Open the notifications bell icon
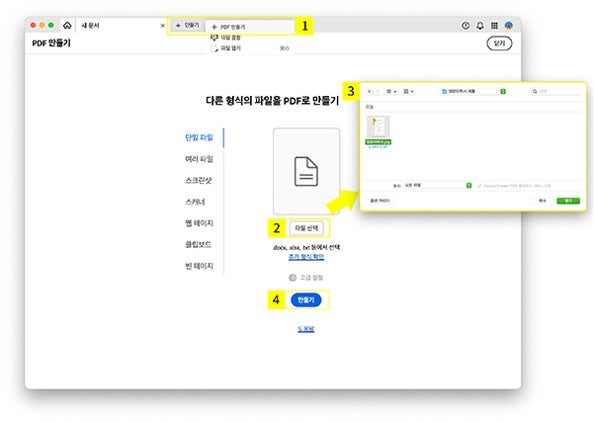Viewport: 594px width, 422px height. point(480,25)
